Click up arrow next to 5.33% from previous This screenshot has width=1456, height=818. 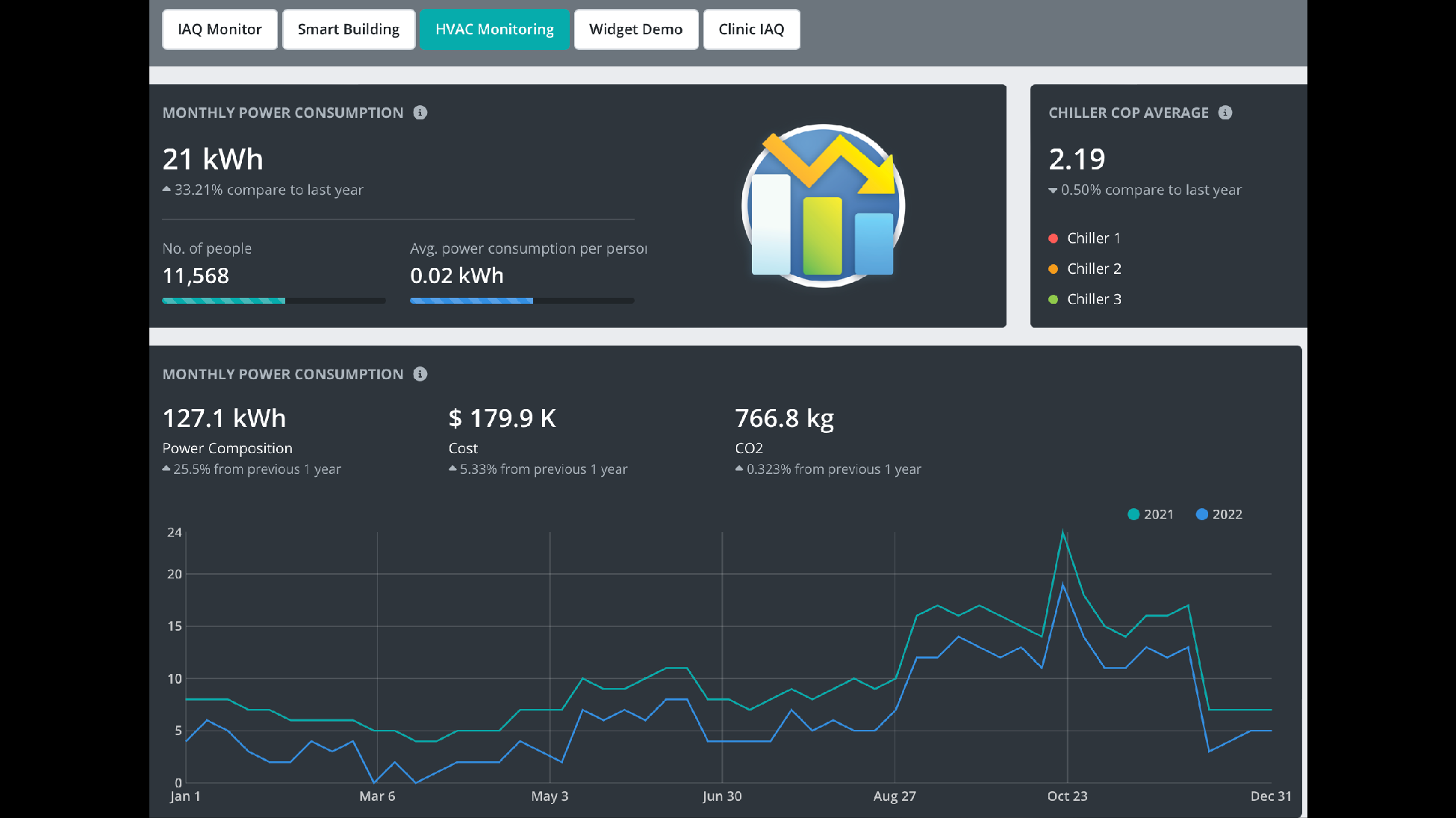click(452, 469)
